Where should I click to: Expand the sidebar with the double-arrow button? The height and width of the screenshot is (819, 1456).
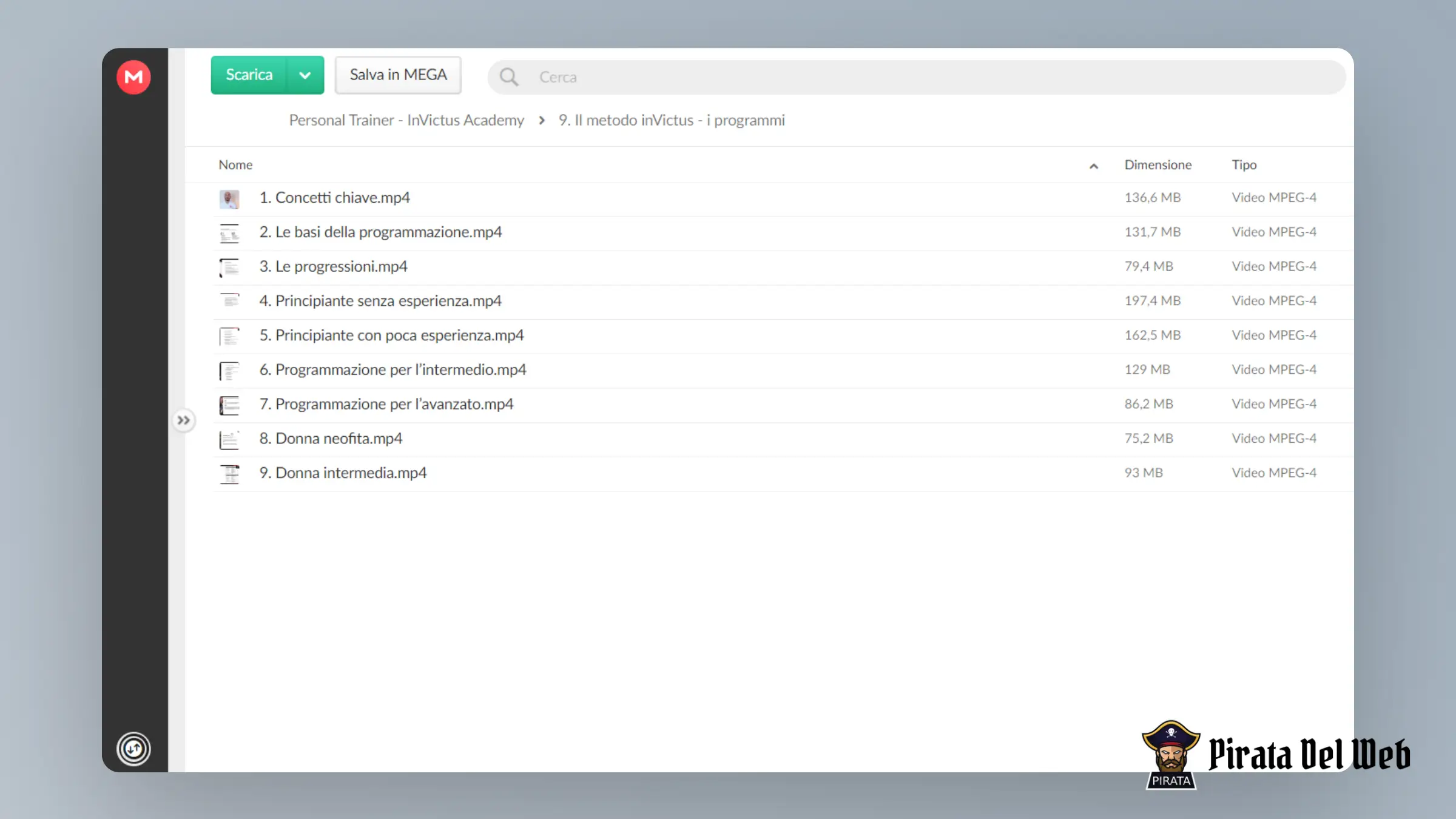coord(183,420)
